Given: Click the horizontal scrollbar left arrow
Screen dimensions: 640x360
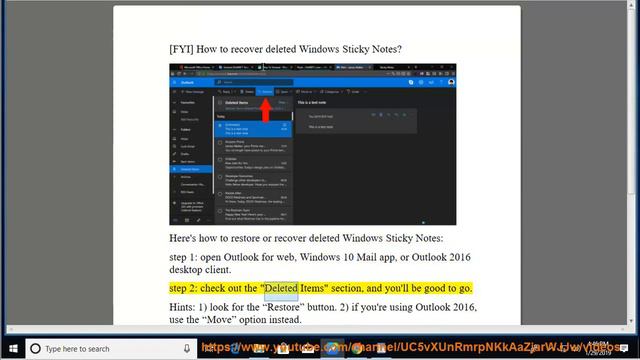Looking at the screenshot, I should (11, 329).
